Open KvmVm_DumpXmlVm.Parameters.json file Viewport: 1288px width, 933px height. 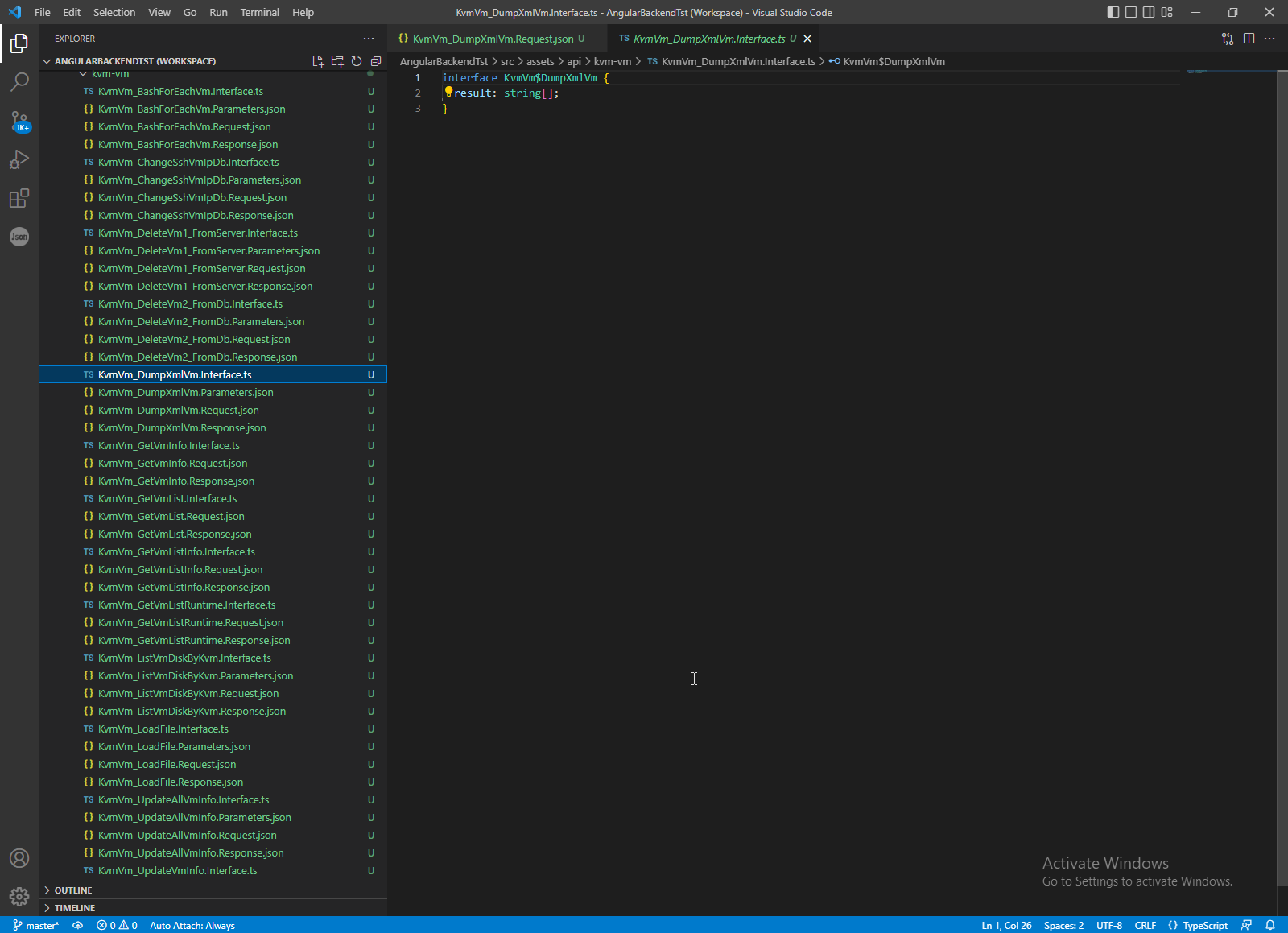click(213, 392)
